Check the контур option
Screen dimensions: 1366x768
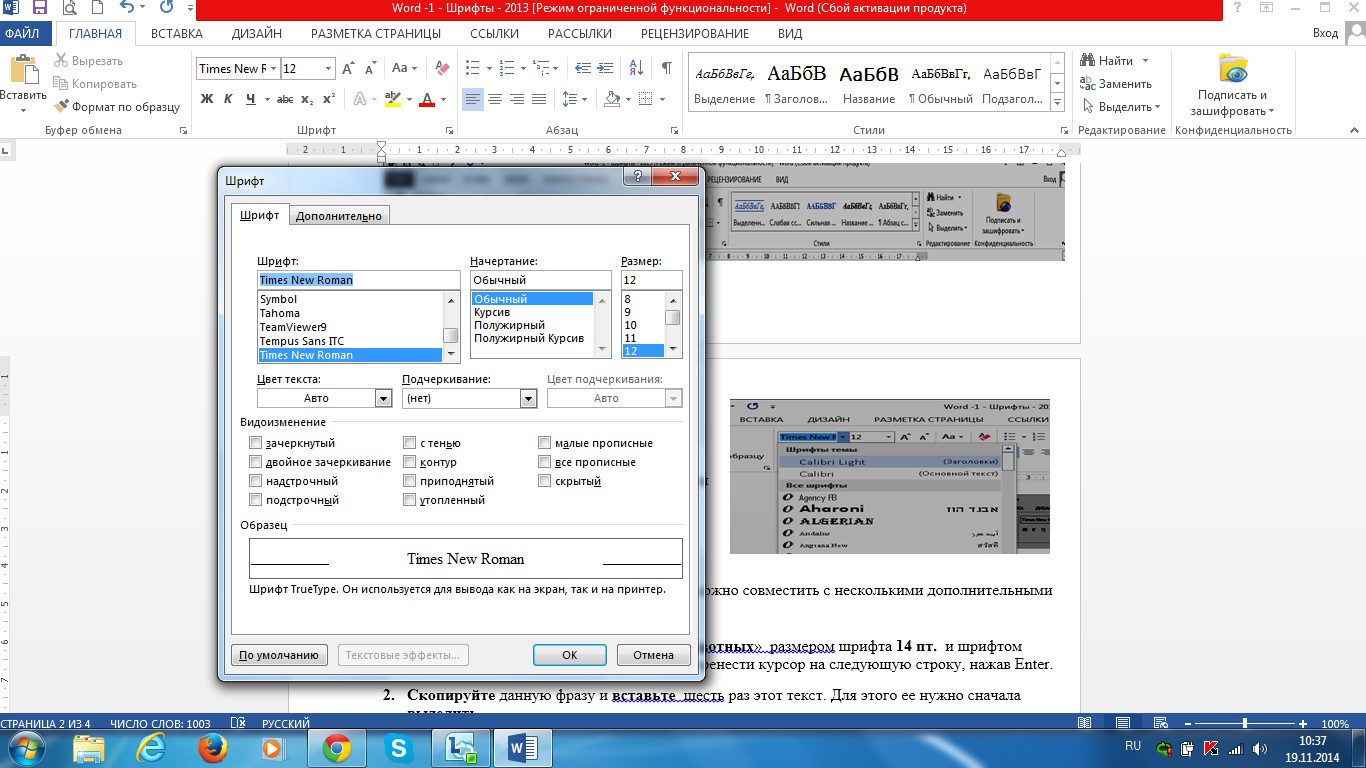410,462
